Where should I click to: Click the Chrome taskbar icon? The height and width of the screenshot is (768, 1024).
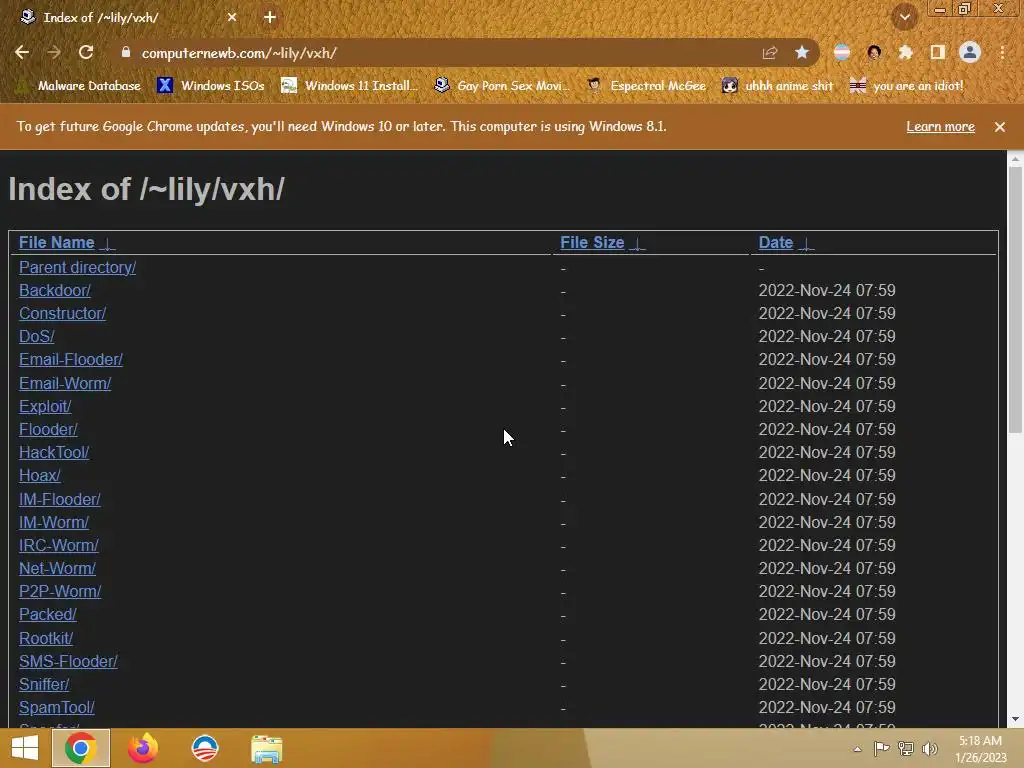coord(81,748)
